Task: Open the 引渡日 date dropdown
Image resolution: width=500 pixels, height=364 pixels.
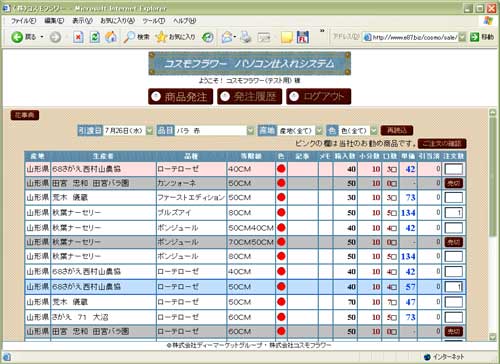Action: click(150, 131)
